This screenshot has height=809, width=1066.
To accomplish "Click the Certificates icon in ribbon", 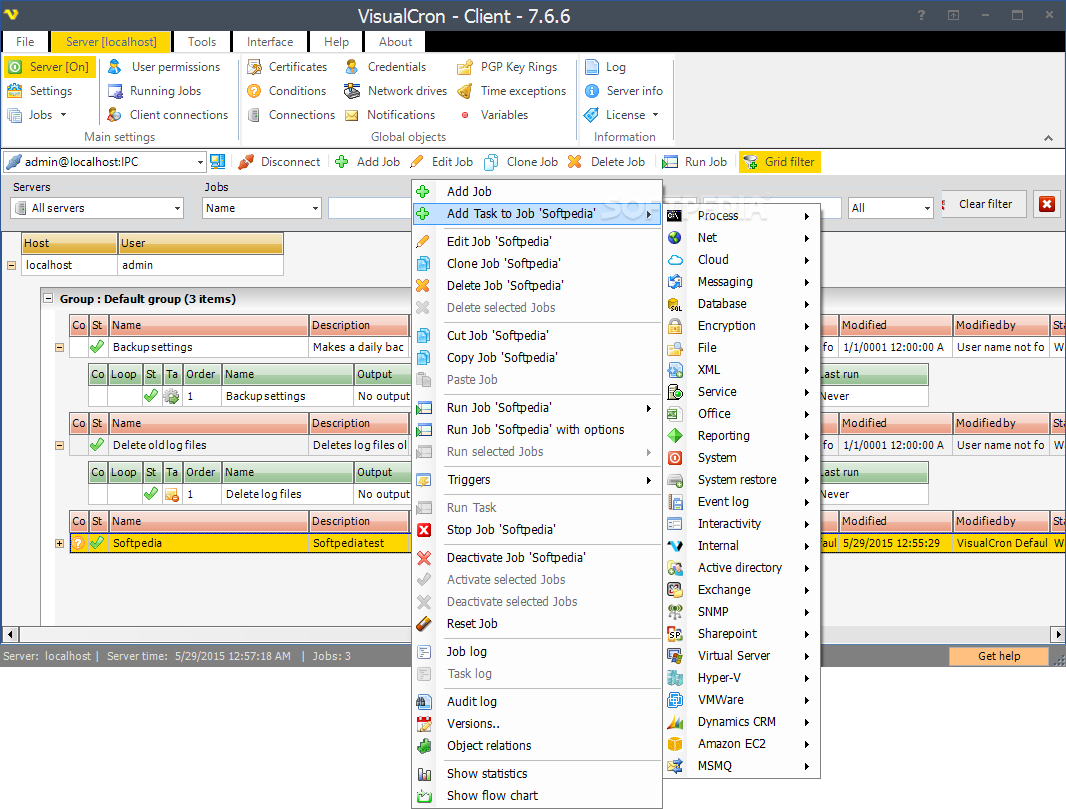I will 254,67.
